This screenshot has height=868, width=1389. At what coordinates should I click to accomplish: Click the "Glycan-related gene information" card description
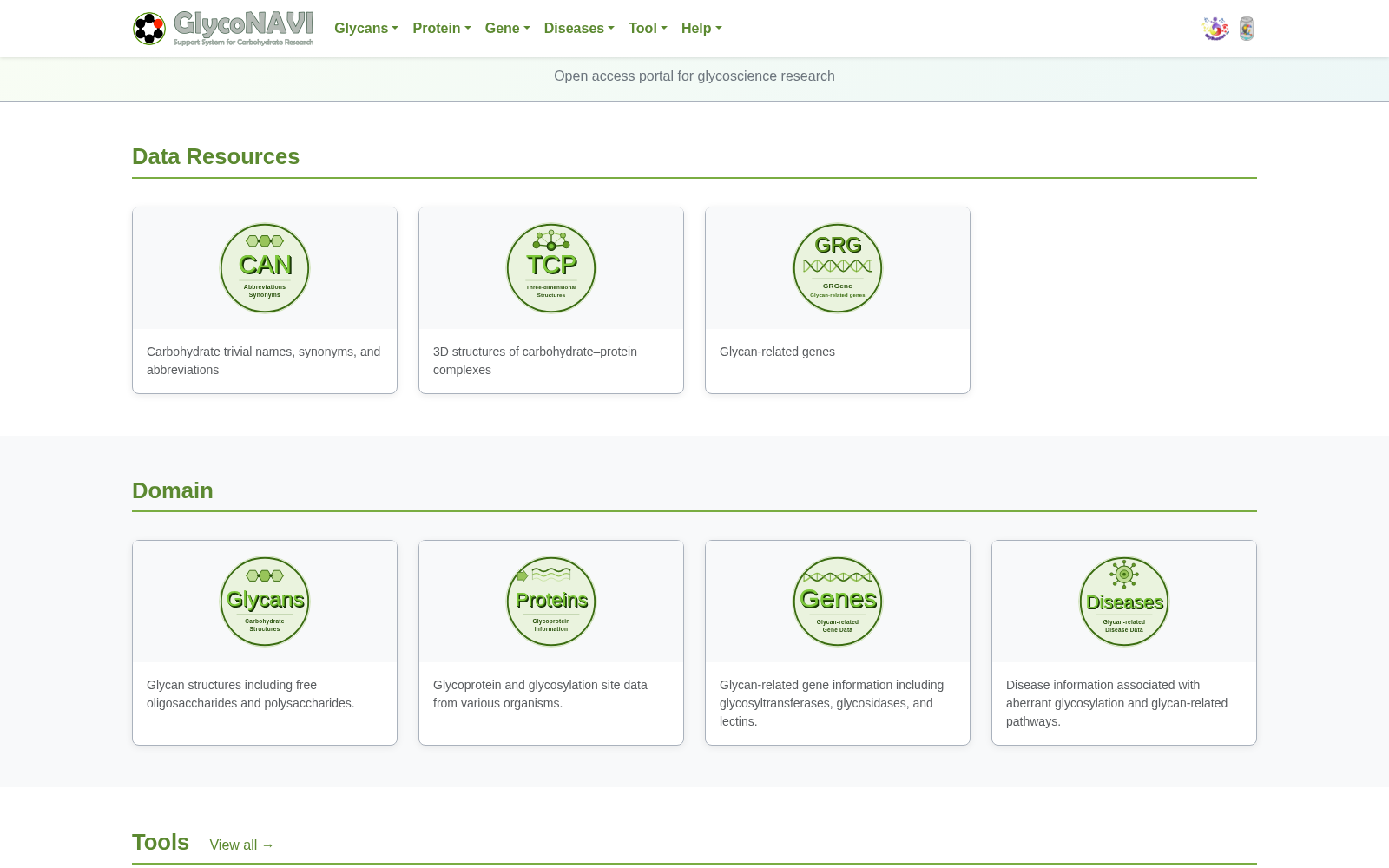832,703
